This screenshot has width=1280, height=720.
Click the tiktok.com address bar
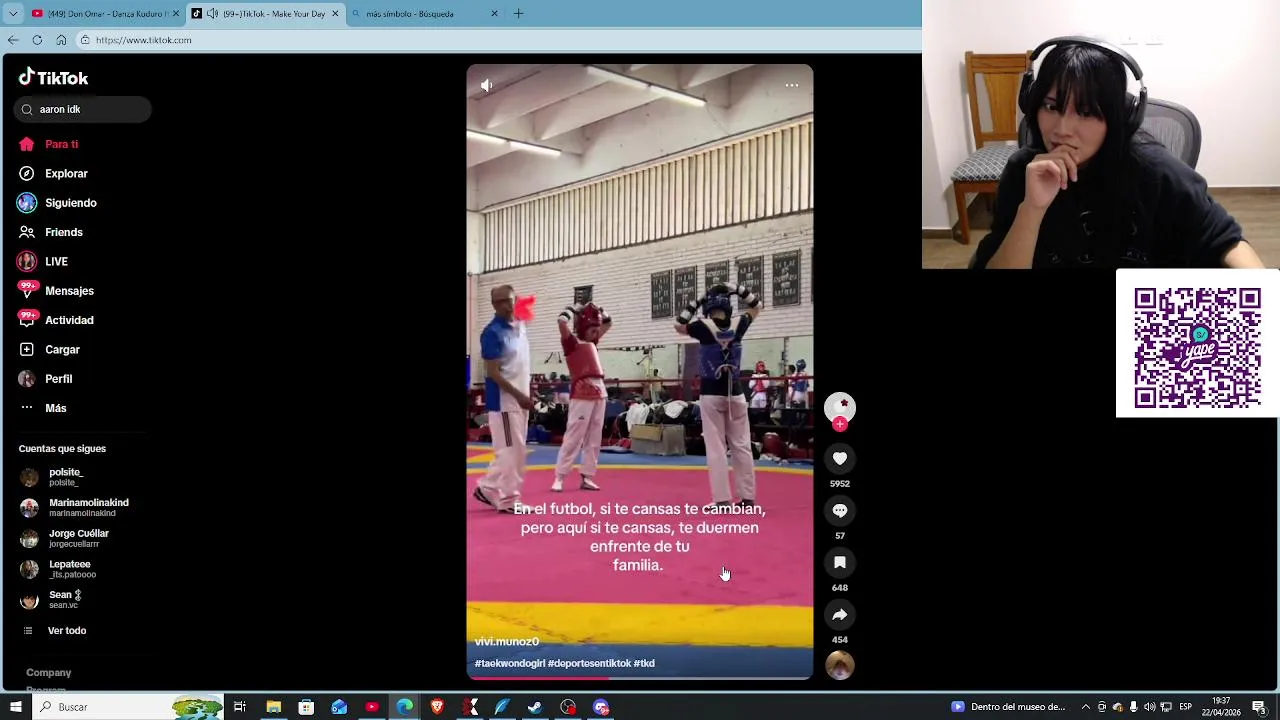point(500,40)
